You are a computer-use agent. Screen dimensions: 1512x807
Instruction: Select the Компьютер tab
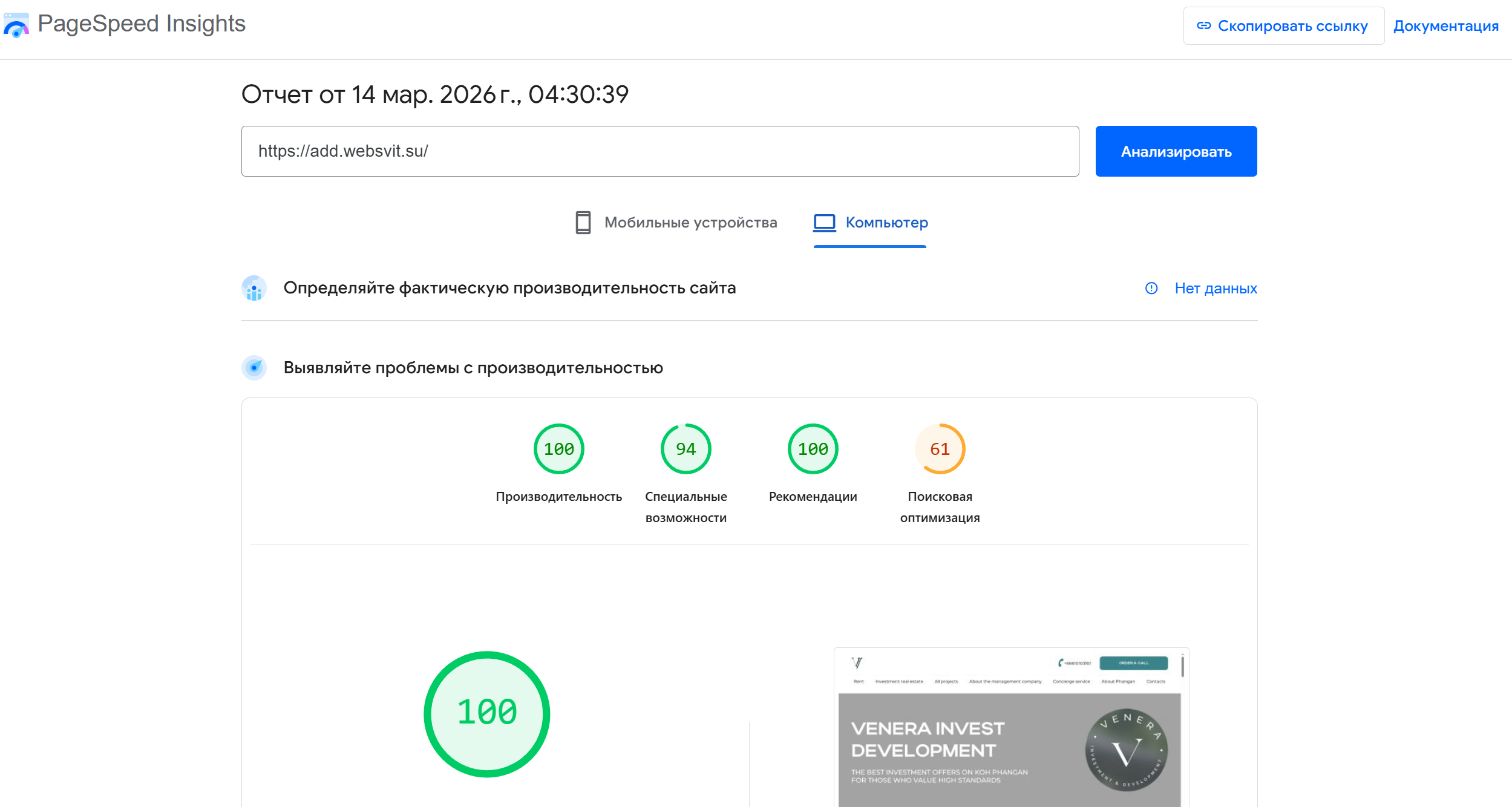886,223
